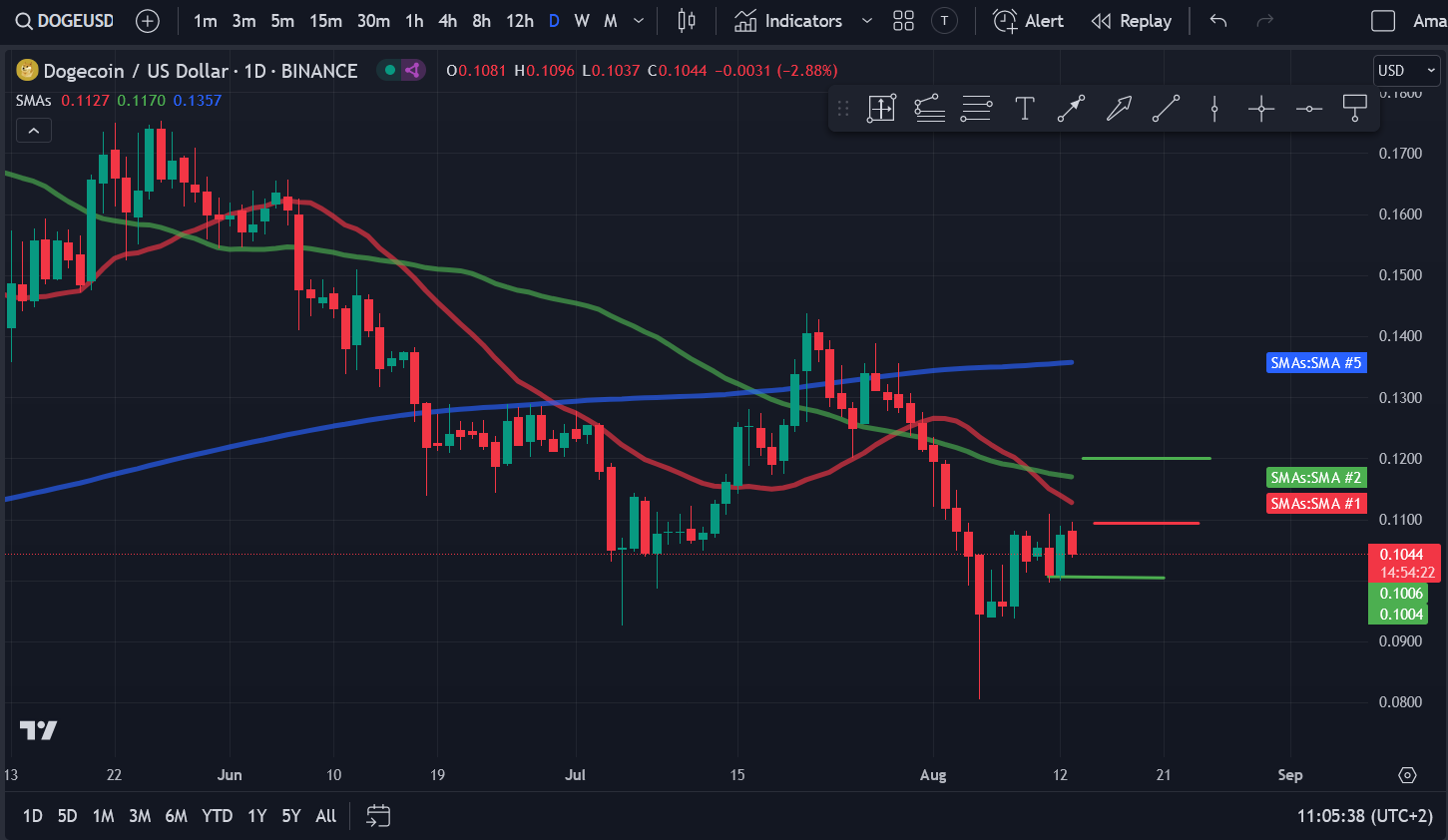Select the 3m timeframe
Screen dimensions: 1448x840
click(x=243, y=21)
